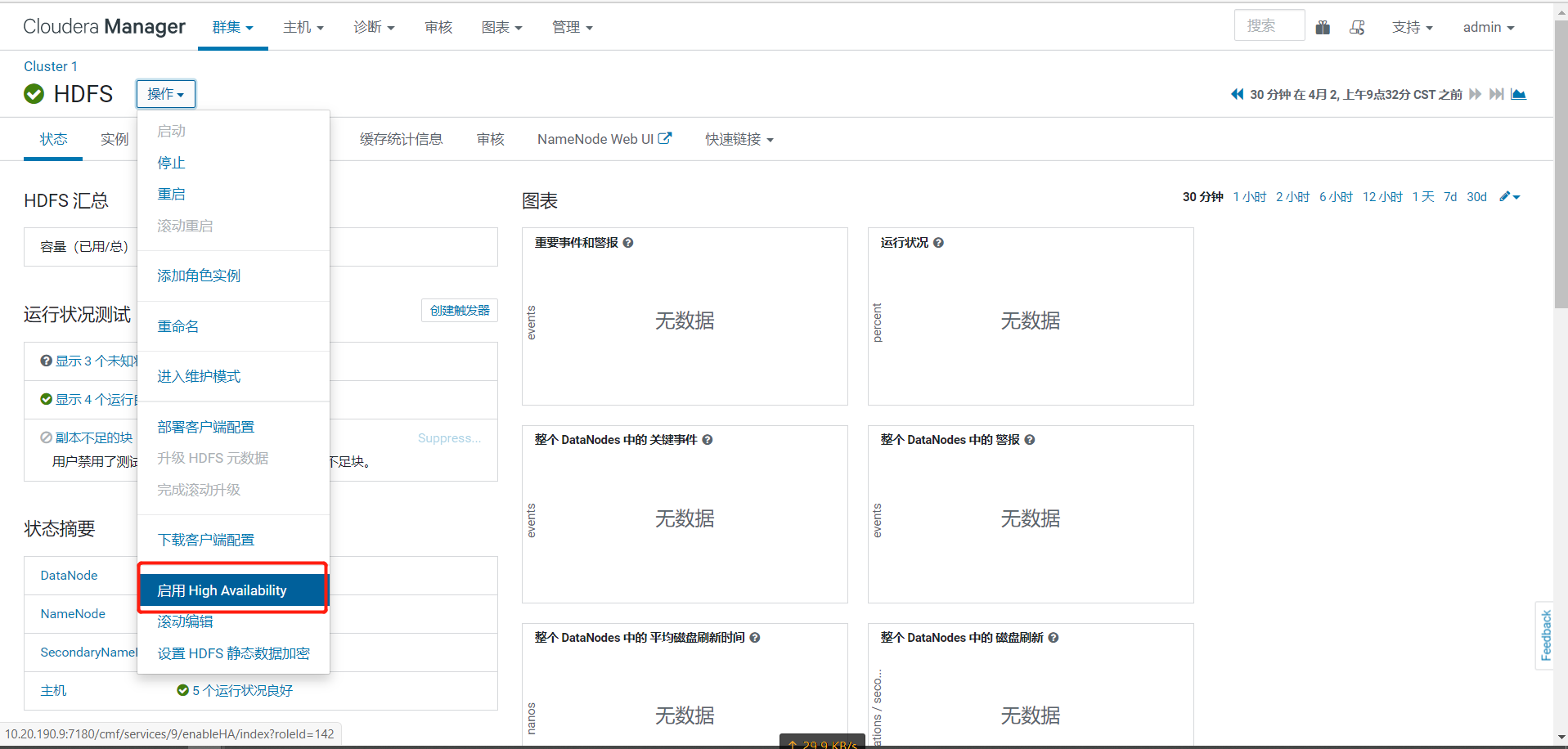1568x749 pixels.
Task: Expand the 图表 menu
Action: (501, 27)
